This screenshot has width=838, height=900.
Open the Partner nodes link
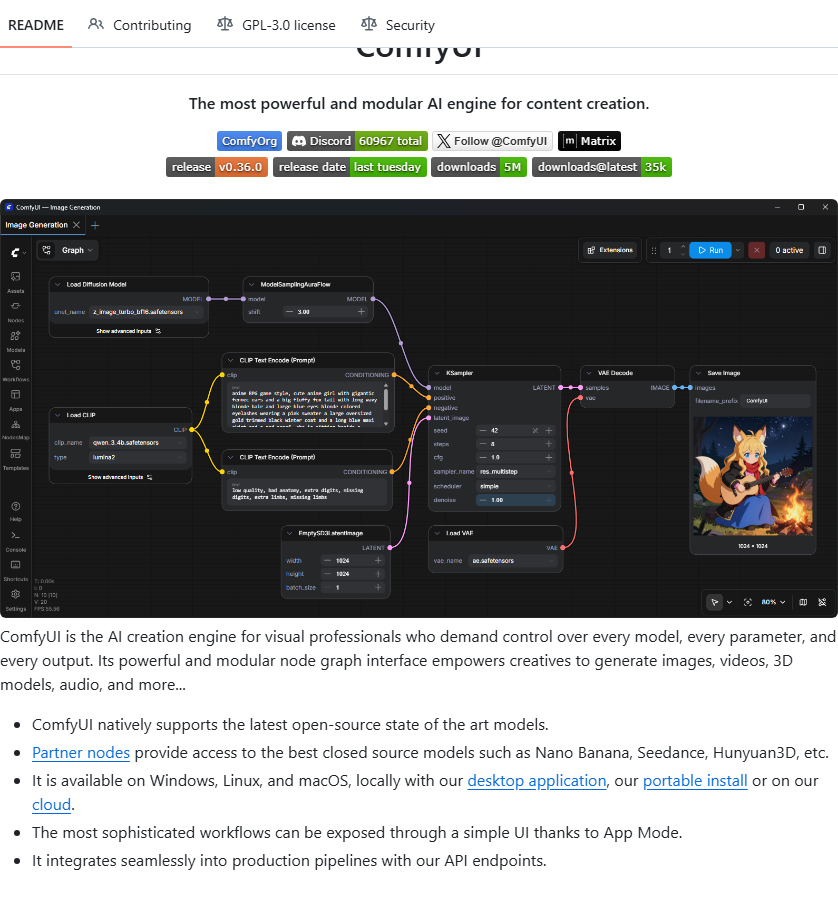[81, 752]
